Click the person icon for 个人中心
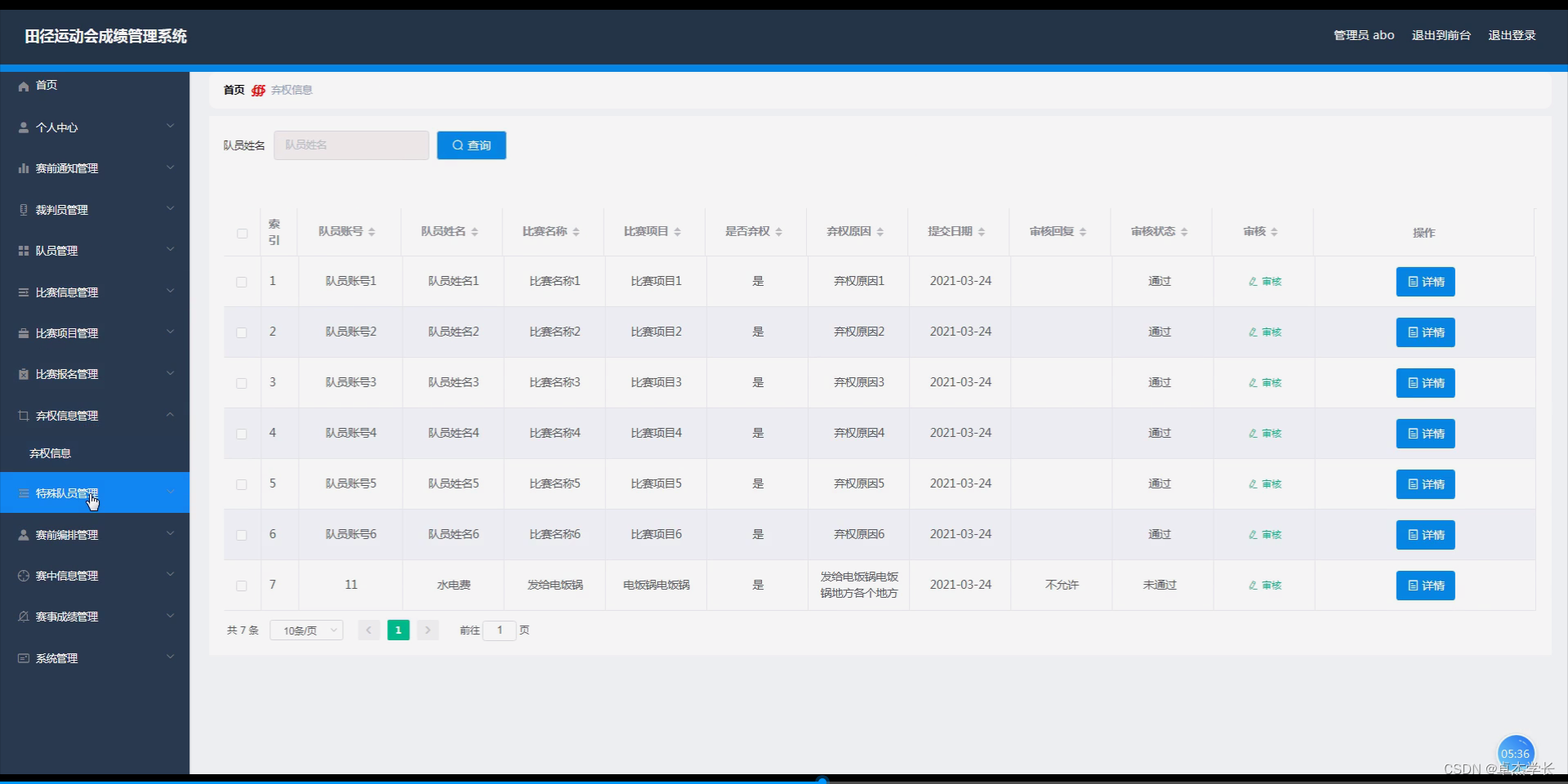The width and height of the screenshot is (1568, 784). point(24,127)
